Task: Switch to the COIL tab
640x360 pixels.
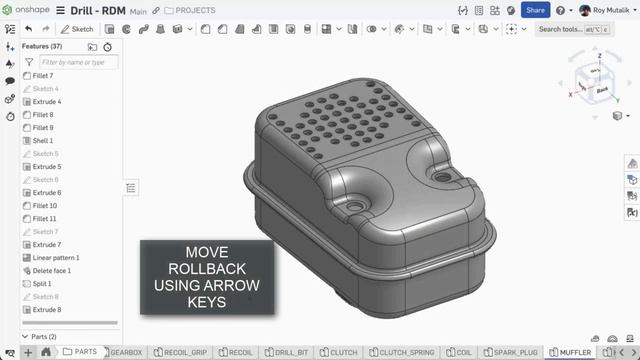Action: [x=458, y=352]
